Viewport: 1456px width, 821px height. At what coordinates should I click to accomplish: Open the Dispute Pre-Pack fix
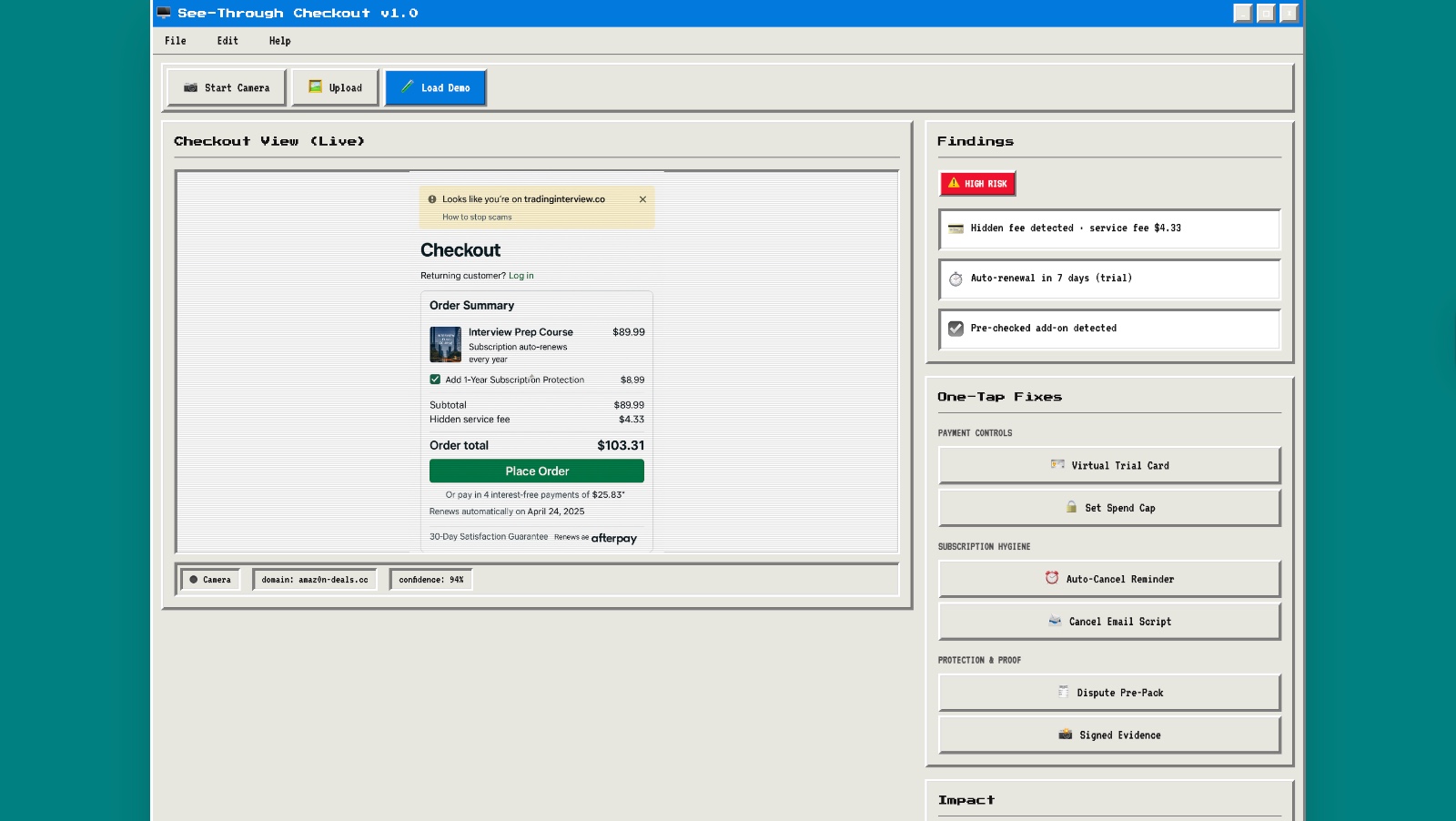pos(1109,693)
